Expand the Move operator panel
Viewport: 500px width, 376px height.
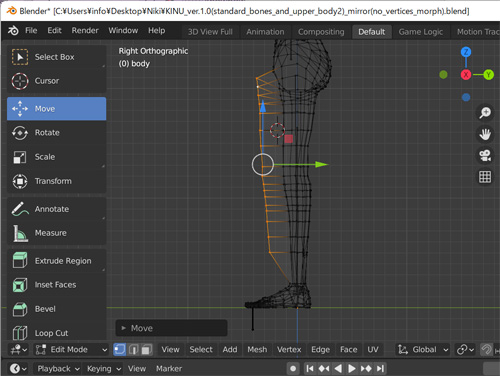coord(171,328)
